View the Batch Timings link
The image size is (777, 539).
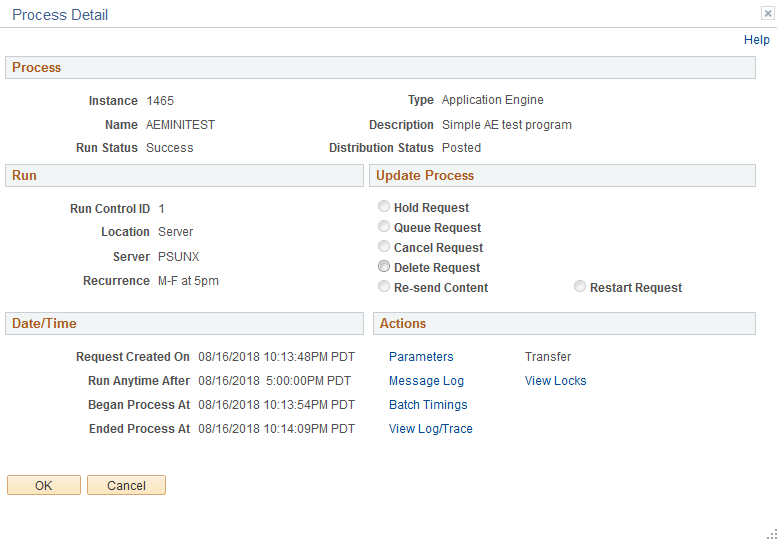pyautogui.click(x=428, y=405)
